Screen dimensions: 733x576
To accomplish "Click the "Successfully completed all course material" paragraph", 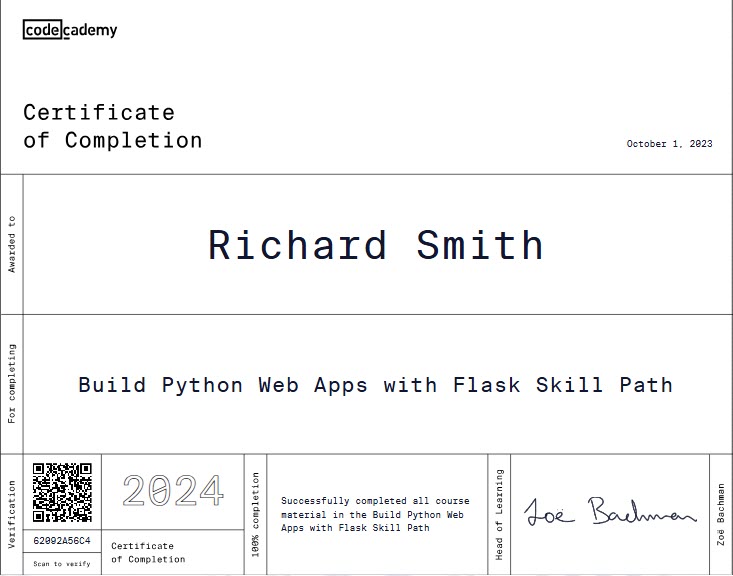I will pos(375,514).
